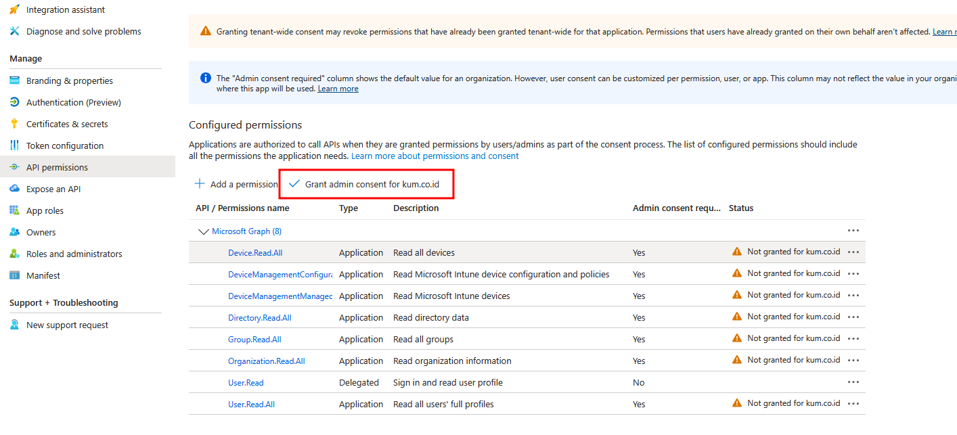957x435 pixels.
Task: Click the Diagnose and solve problems wrench icon
Action: (x=15, y=31)
